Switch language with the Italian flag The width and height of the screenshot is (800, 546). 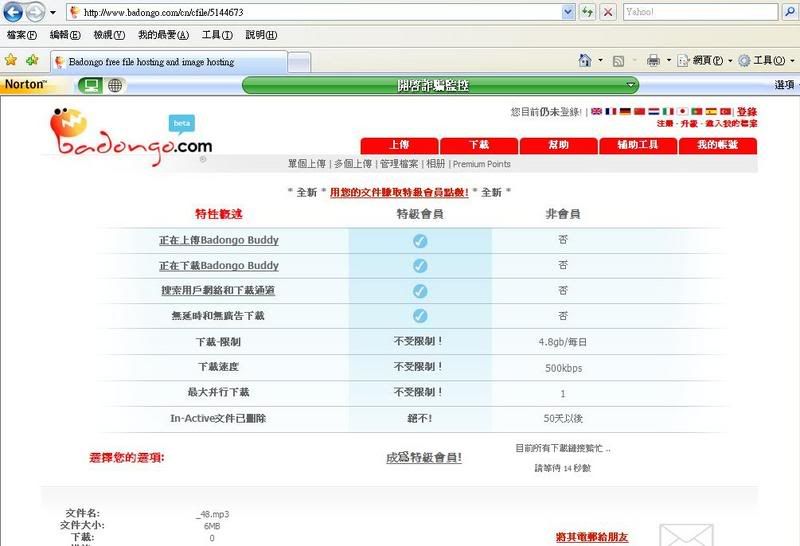668,111
